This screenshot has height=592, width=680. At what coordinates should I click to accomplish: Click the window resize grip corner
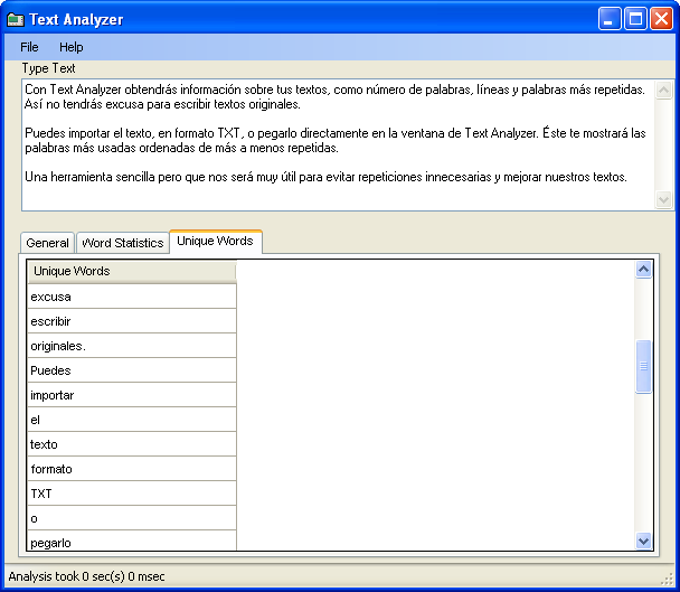667,579
